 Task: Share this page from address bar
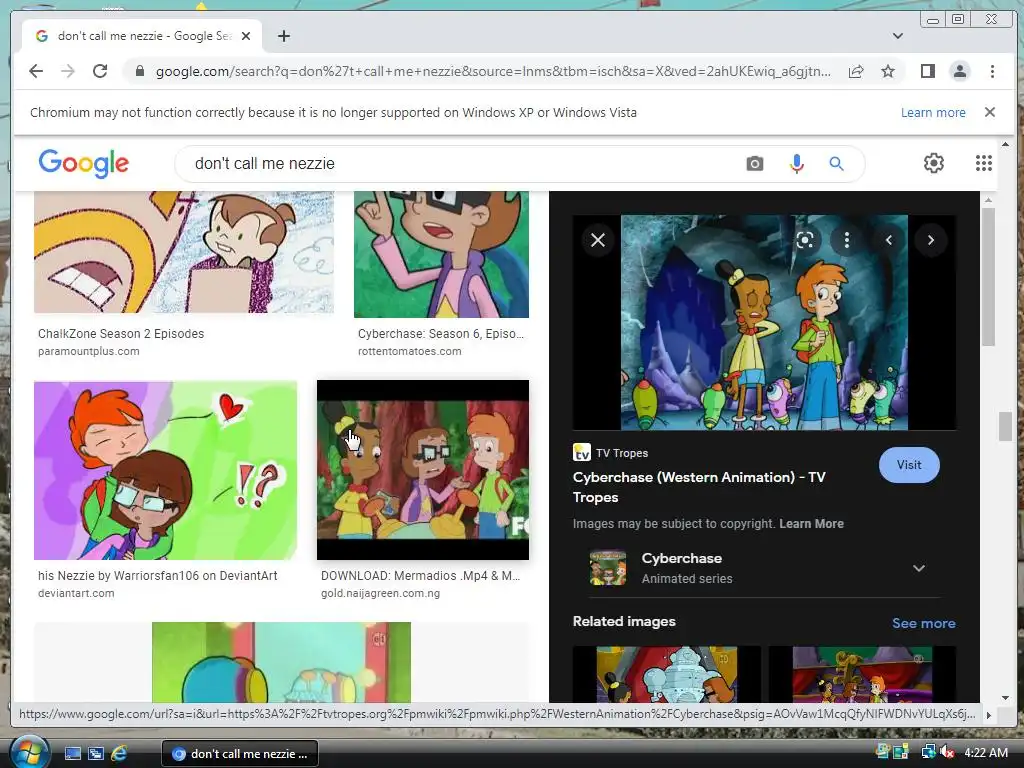(x=856, y=71)
